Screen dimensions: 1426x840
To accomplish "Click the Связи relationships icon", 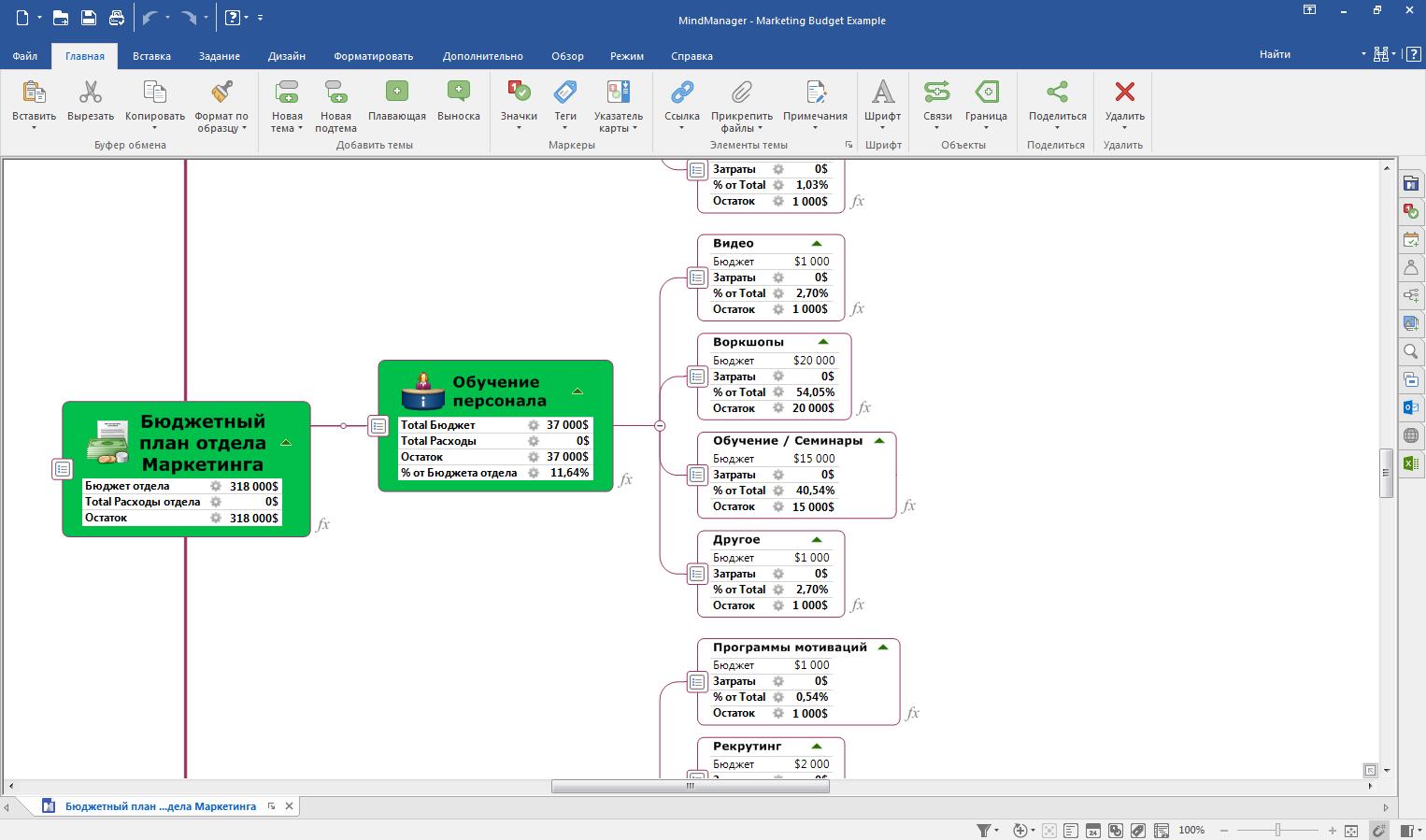I will [937, 92].
